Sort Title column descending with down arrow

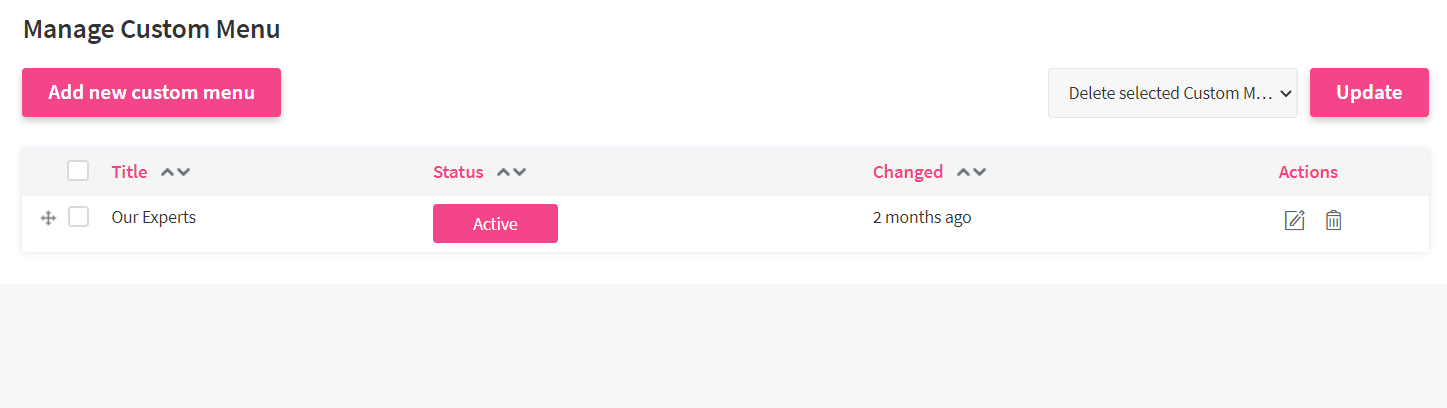[x=184, y=172]
